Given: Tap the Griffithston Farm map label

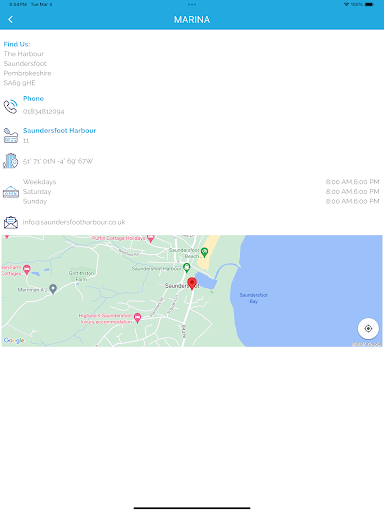Looking at the screenshot, I should coord(82,276).
